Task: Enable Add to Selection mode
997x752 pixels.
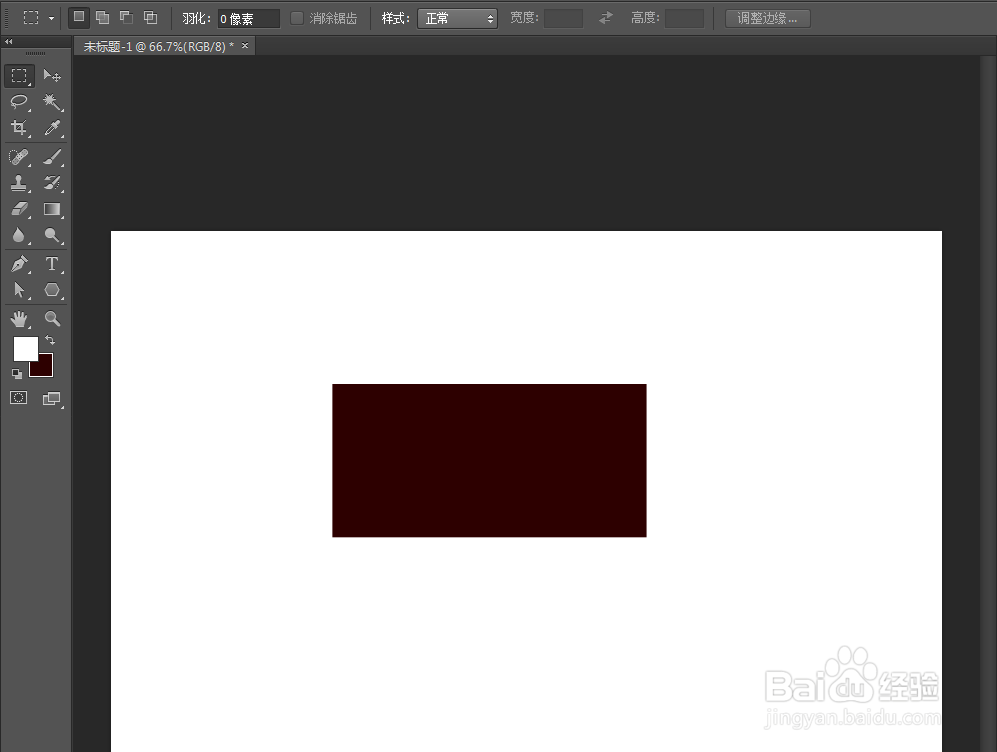Action: (102, 17)
